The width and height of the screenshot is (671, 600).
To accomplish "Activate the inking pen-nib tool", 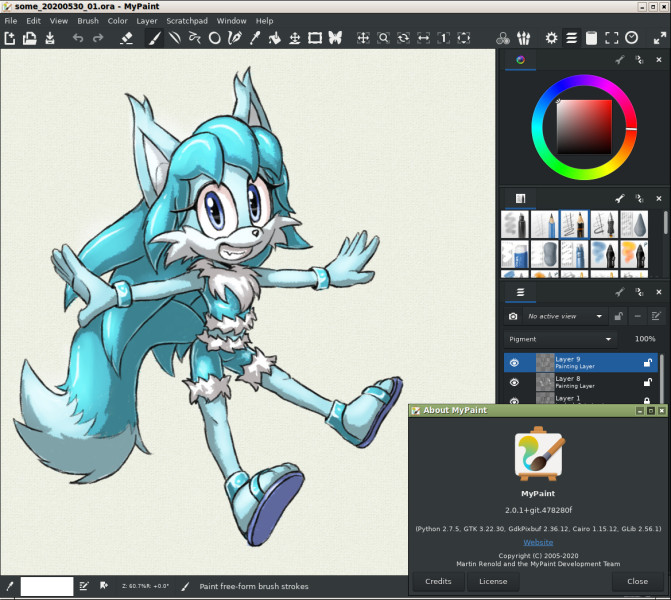I will click(x=235, y=38).
